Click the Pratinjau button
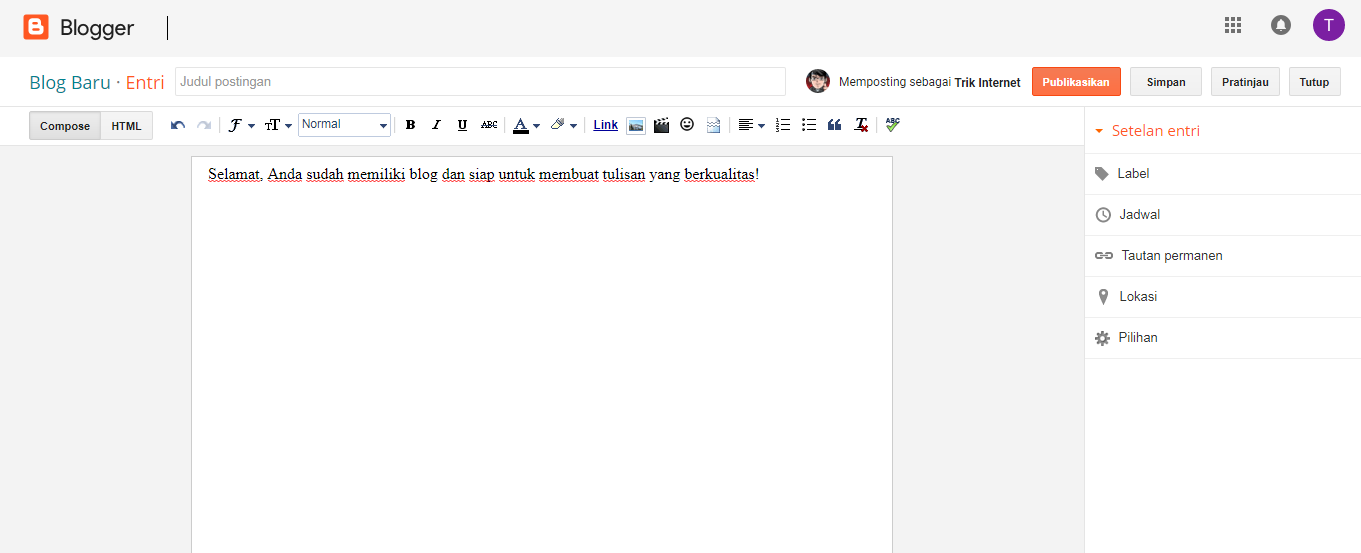Image resolution: width=1361 pixels, height=553 pixels. tap(1245, 82)
